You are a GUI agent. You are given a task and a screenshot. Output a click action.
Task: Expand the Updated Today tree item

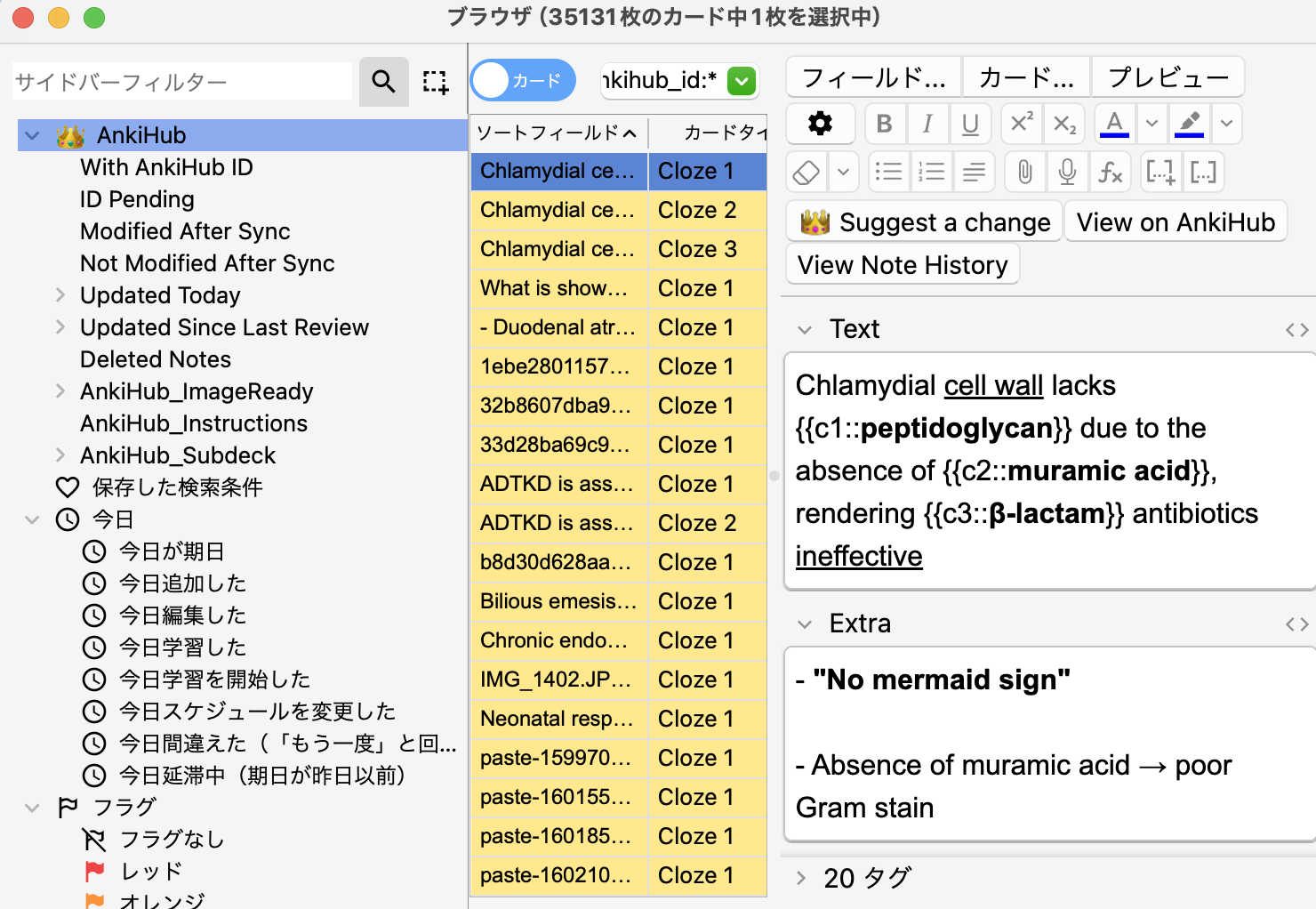tap(60, 295)
